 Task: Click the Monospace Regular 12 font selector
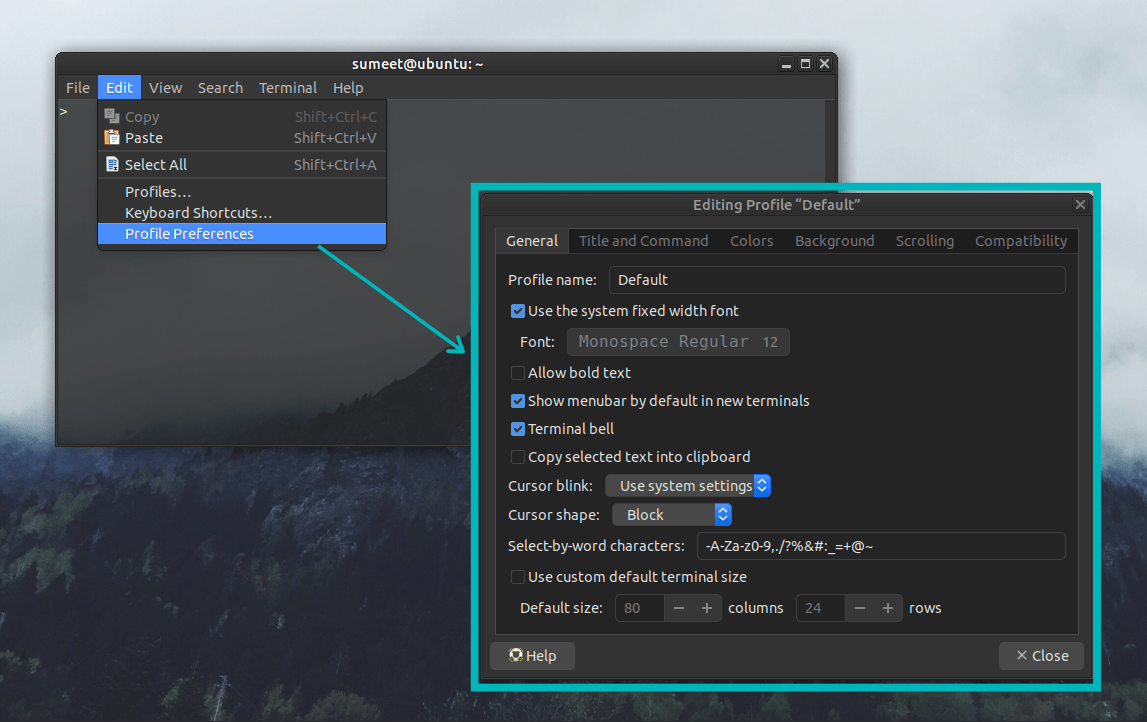tap(678, 341)
